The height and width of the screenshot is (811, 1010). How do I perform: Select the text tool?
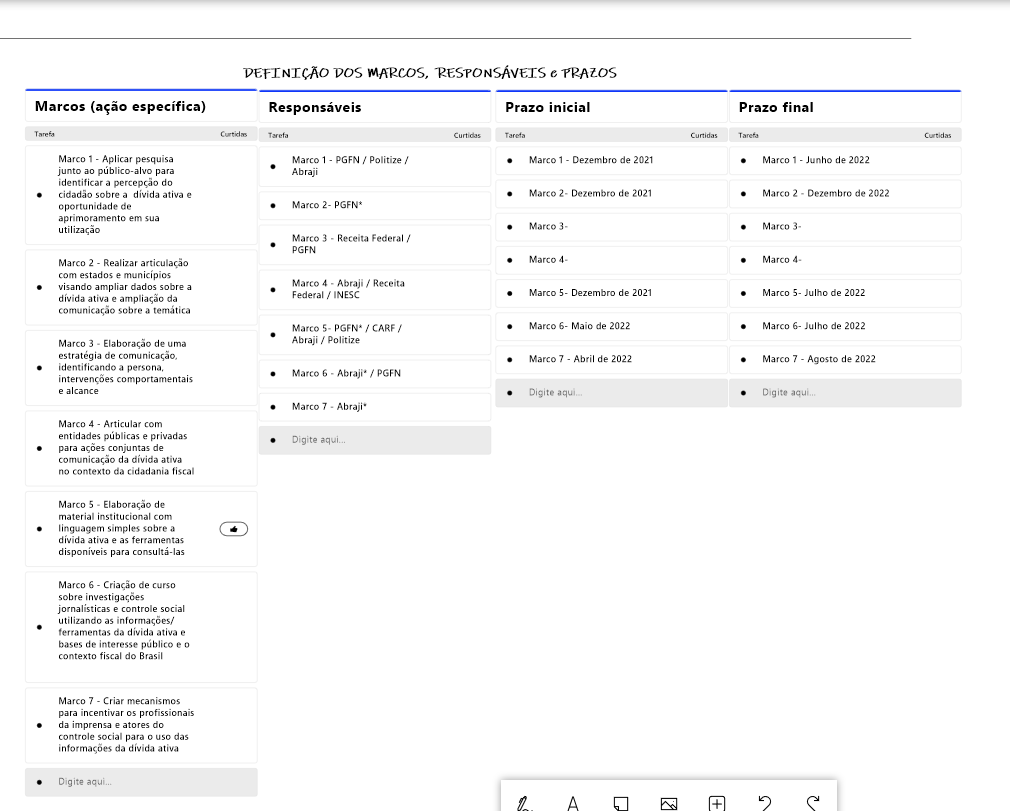coord(573,803)
